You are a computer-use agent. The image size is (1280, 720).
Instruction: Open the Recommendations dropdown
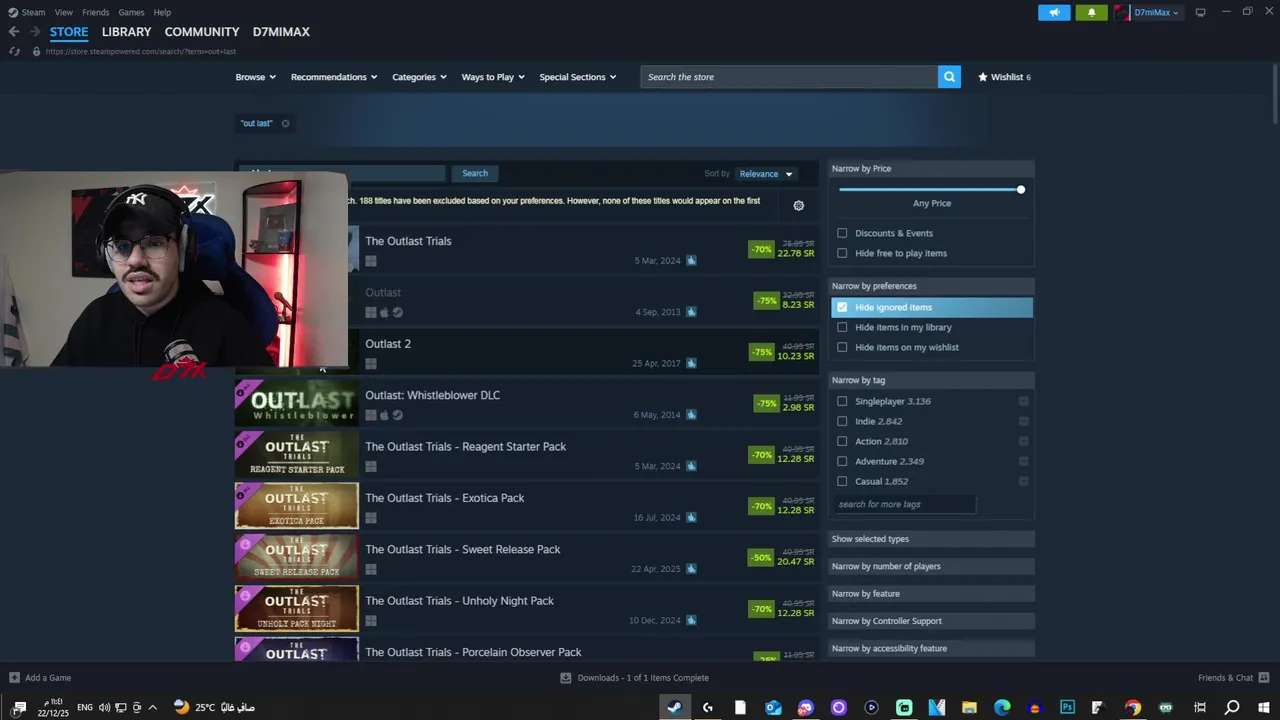(x=334, y=77)
